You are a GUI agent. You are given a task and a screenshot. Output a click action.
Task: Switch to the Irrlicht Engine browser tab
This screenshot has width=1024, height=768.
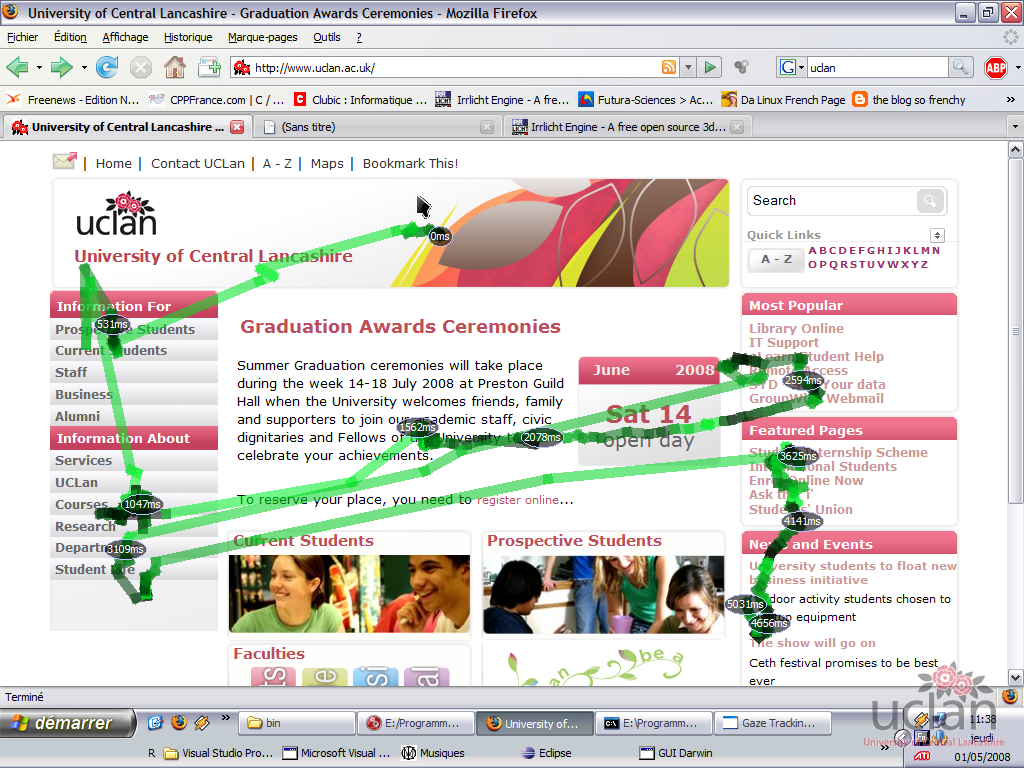click(x=628, y=127)
